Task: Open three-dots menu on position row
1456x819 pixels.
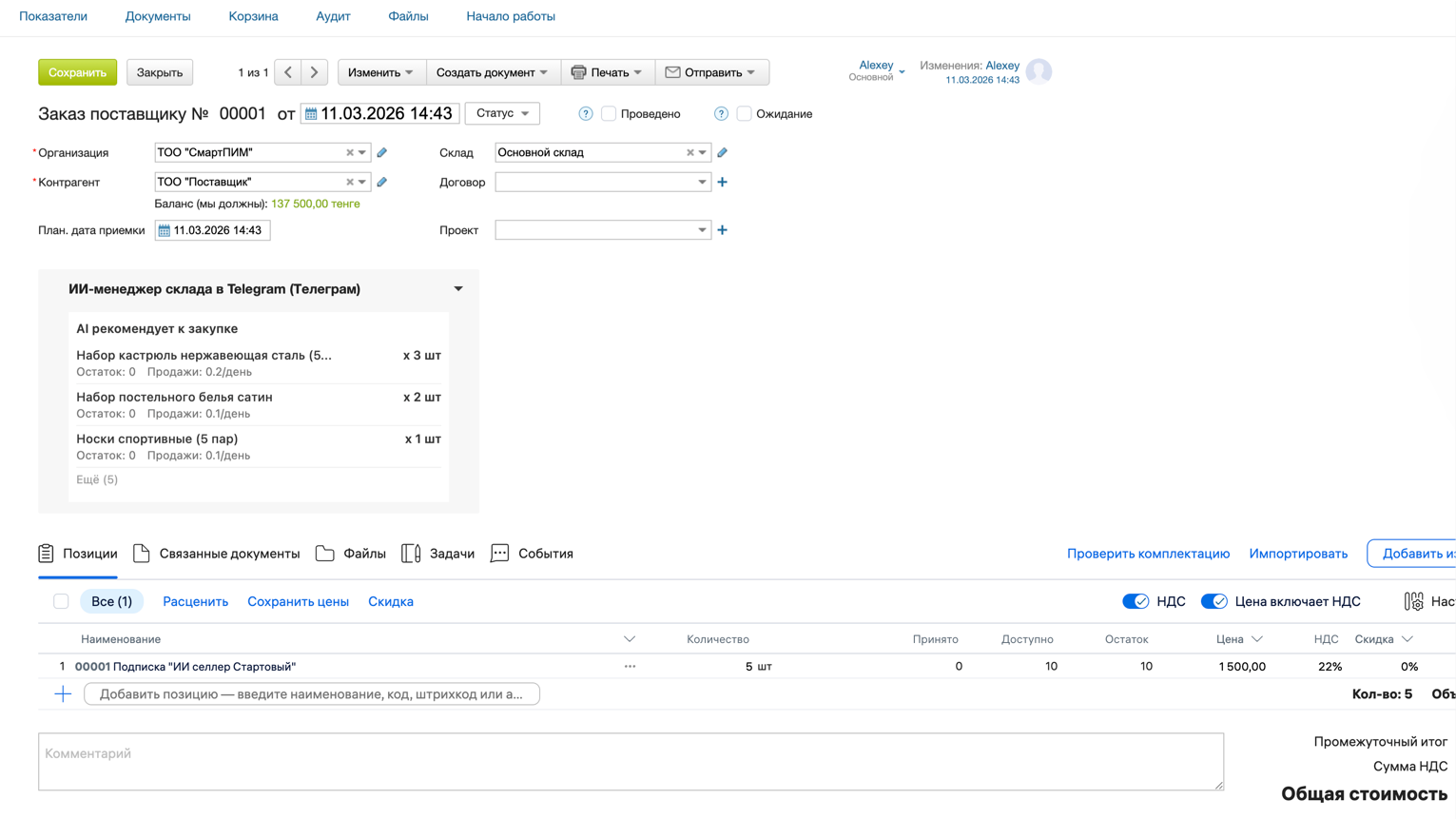Action: click(630, 667)
